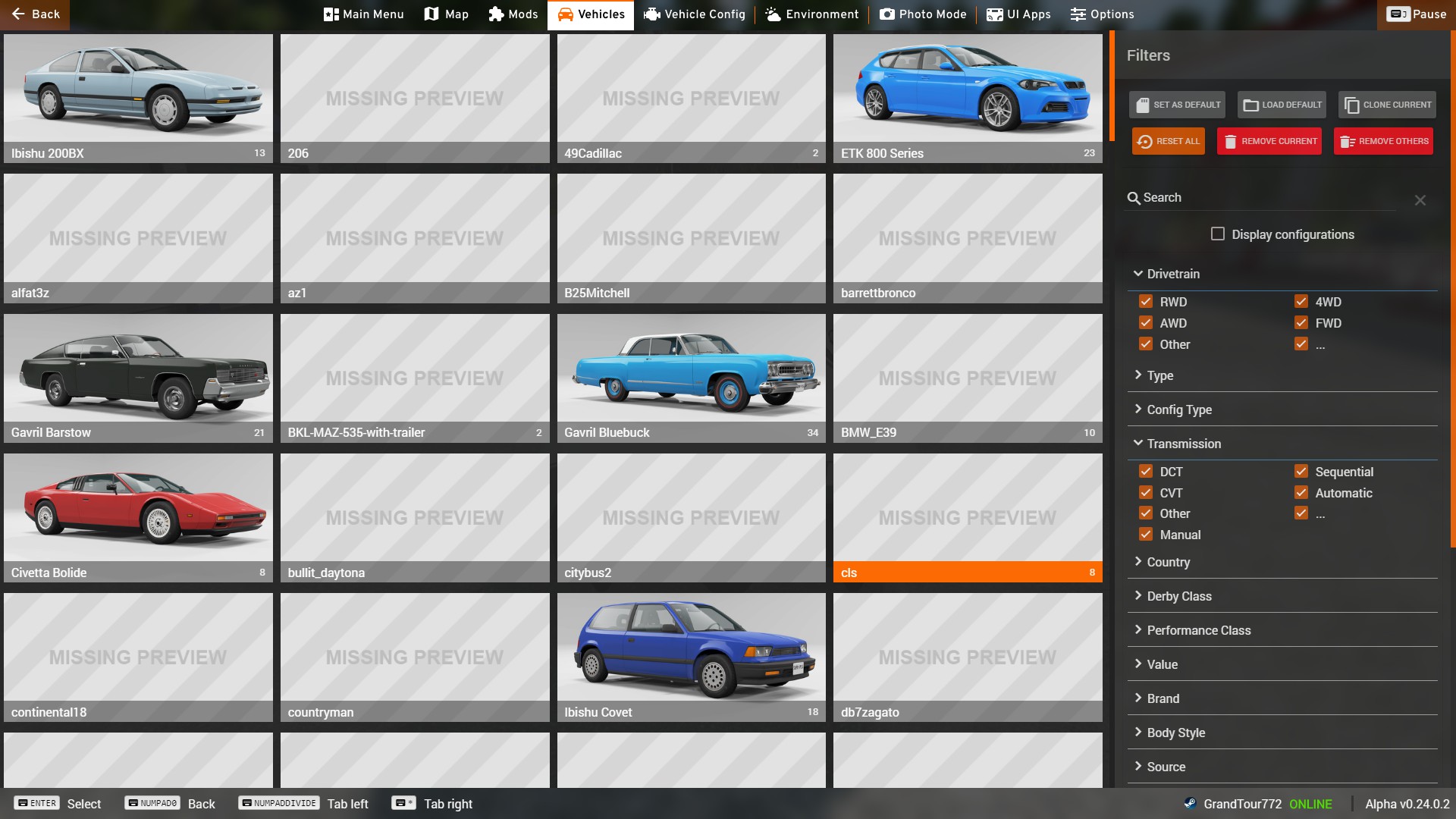Open the Environment tab
Image resolution: width=1456 pixels, height=819 pixels.
[811, 14]
